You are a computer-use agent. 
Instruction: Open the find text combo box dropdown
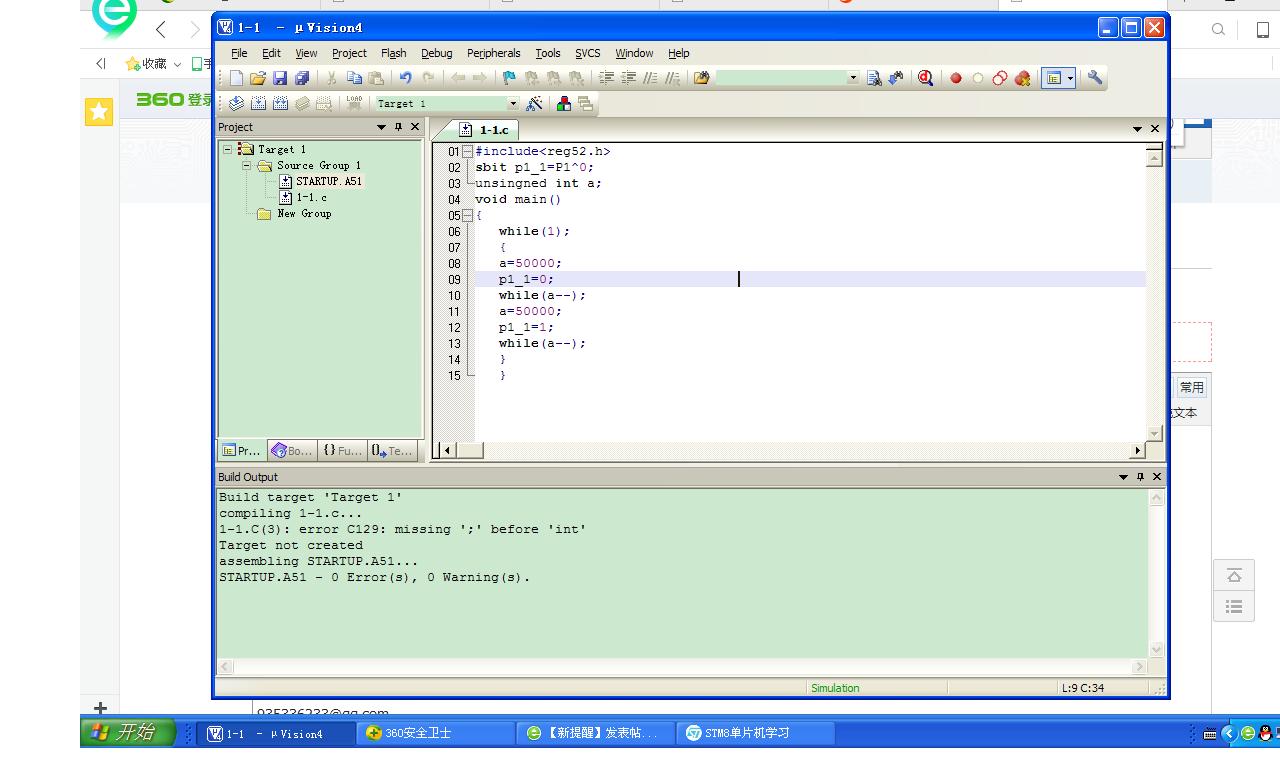pyautogui.click(x=853, y=78)
